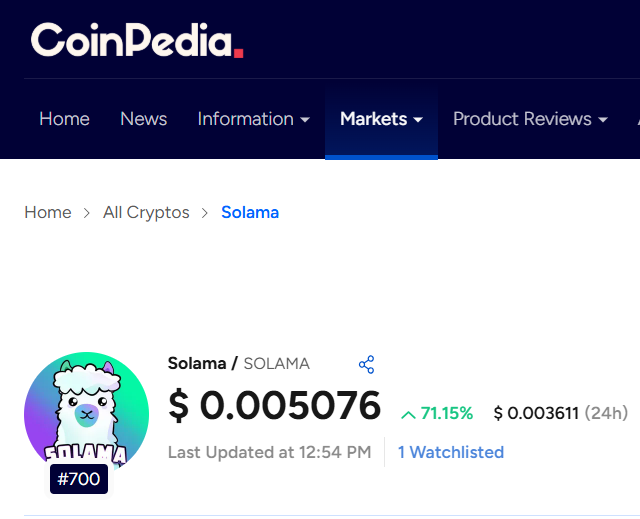Expand the Markets dropdown menu
The image size is (640, 519).
click(381, 119)
